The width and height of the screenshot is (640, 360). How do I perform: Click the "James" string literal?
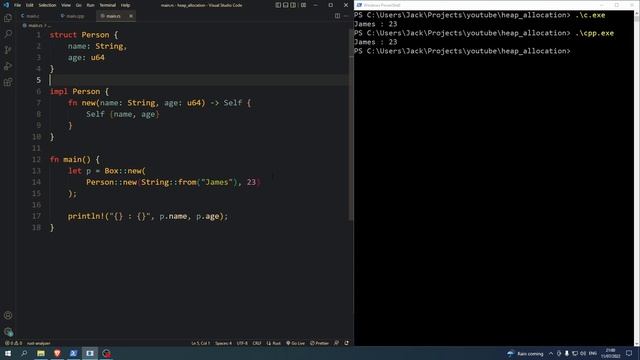click(x=217, y=182)
